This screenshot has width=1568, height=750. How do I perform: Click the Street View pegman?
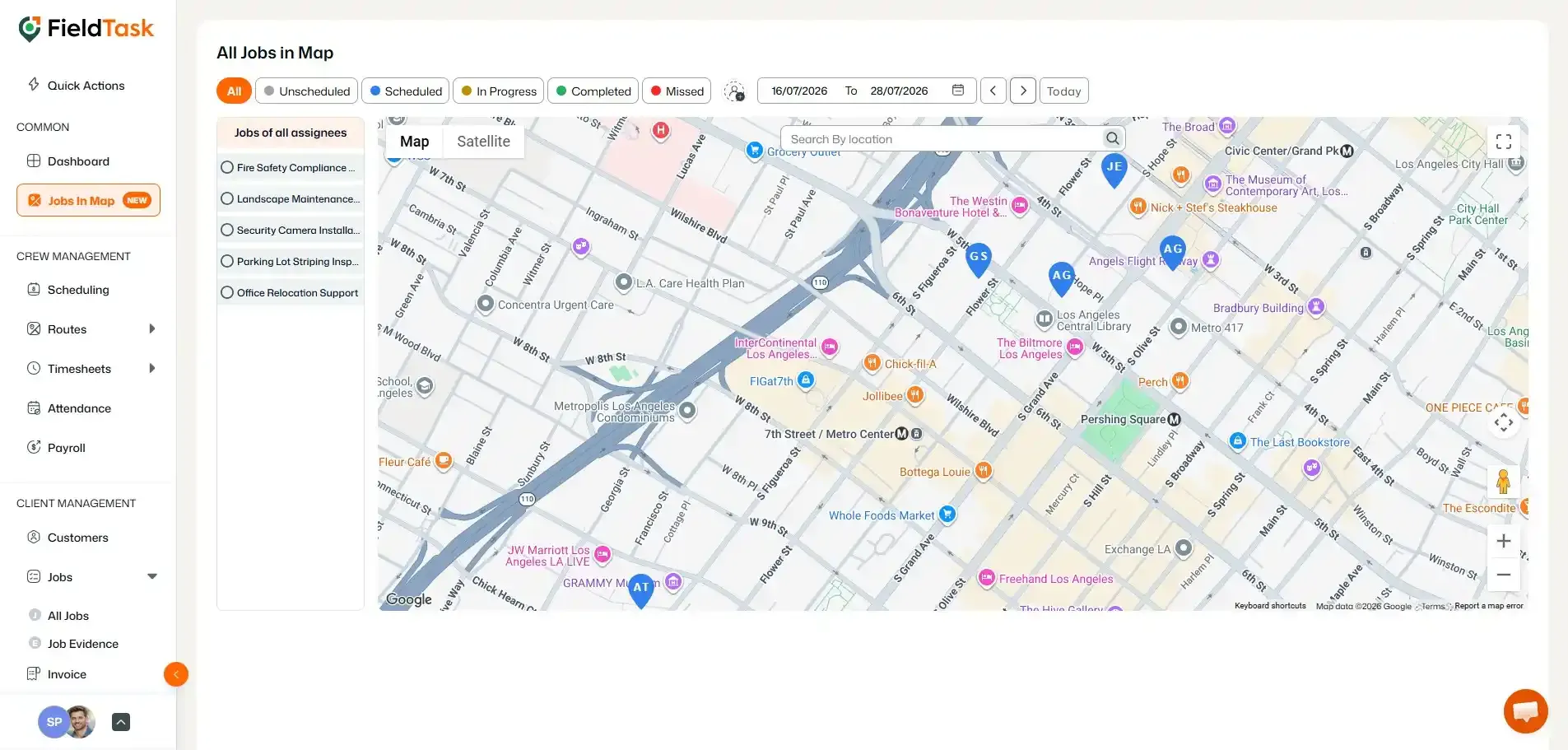pyautogui.click(x=1504, y=482)
